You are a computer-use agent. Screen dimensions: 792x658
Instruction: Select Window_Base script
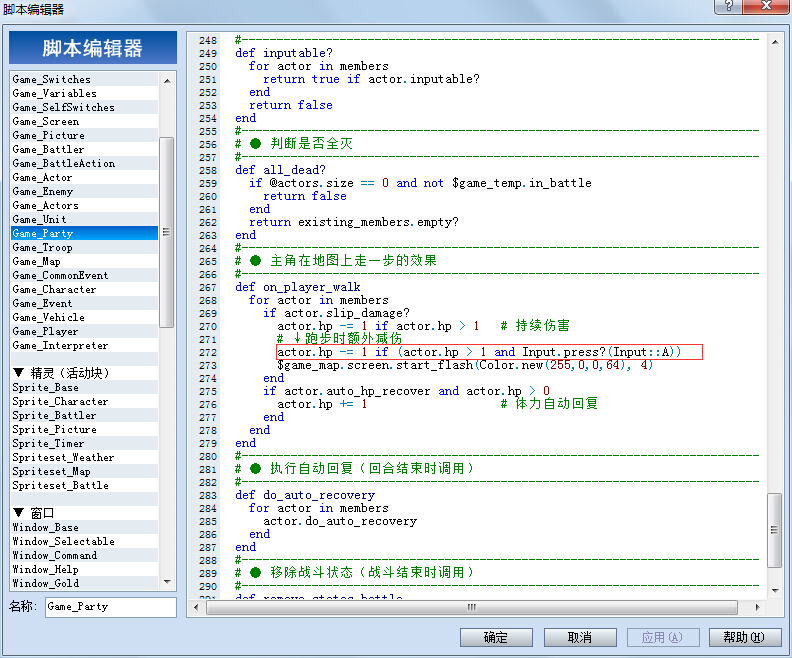tap(84, 527)
